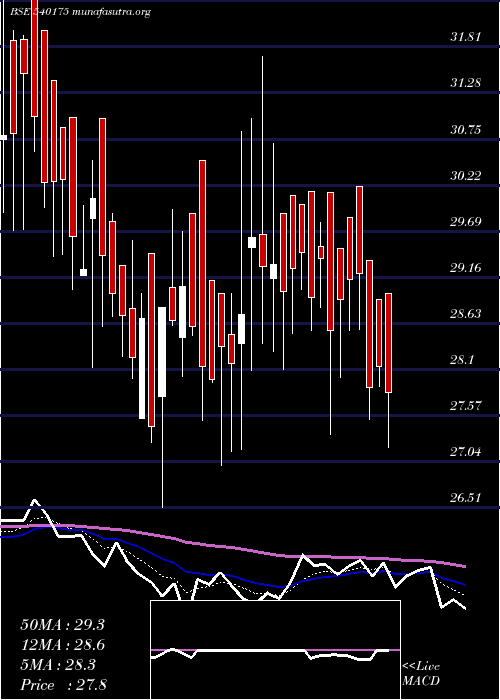
Task: Click the large white candlestick with the longest lower wick
Action: [x=162, y=352]
